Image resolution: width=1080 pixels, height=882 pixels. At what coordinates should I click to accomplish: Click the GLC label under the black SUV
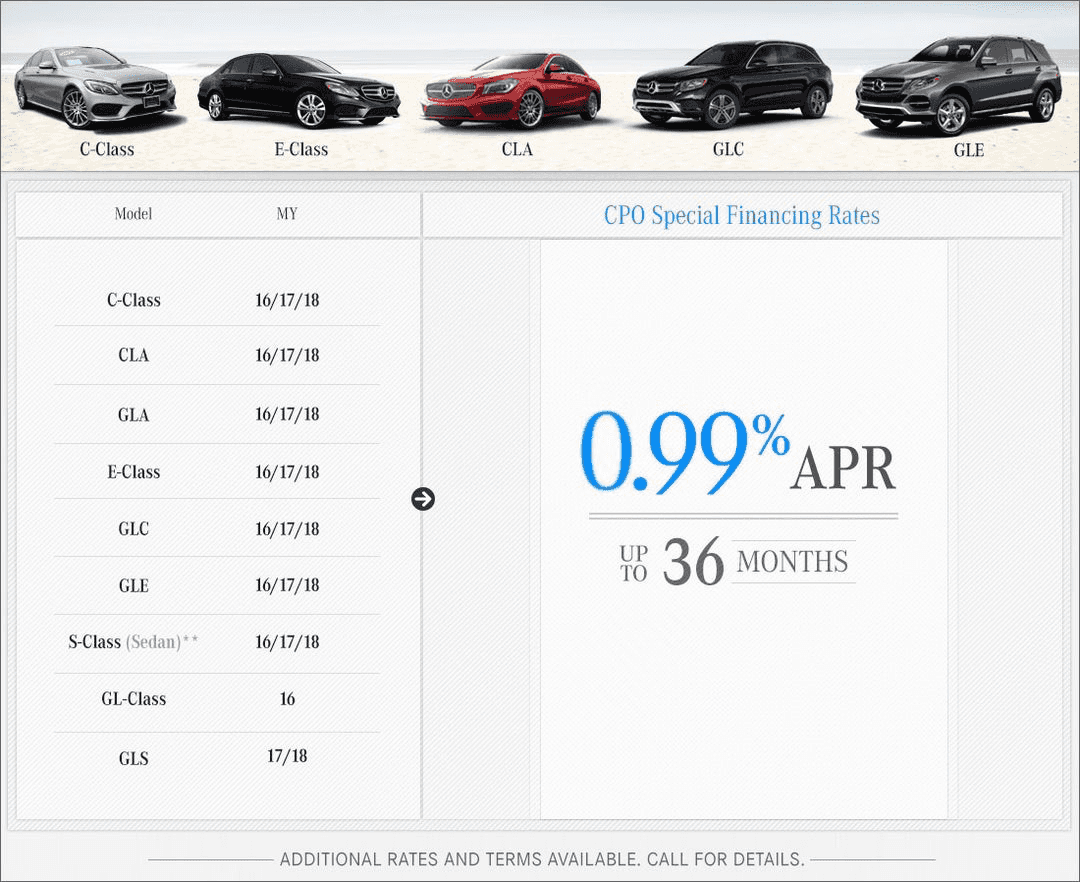pos(728,149)
